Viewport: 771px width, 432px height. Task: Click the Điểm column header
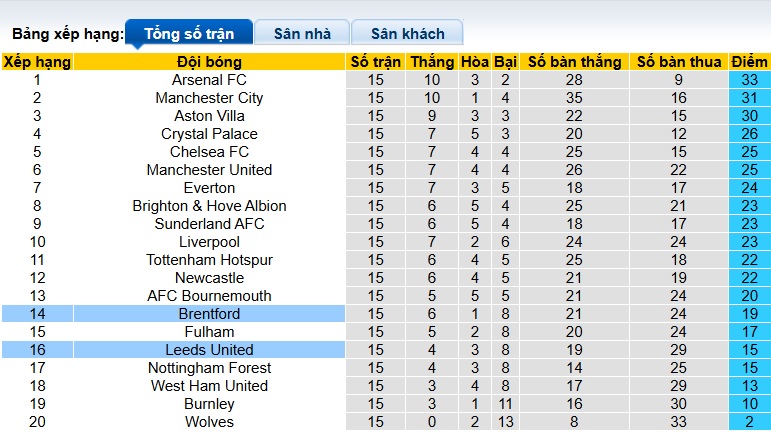pos(749,62)
